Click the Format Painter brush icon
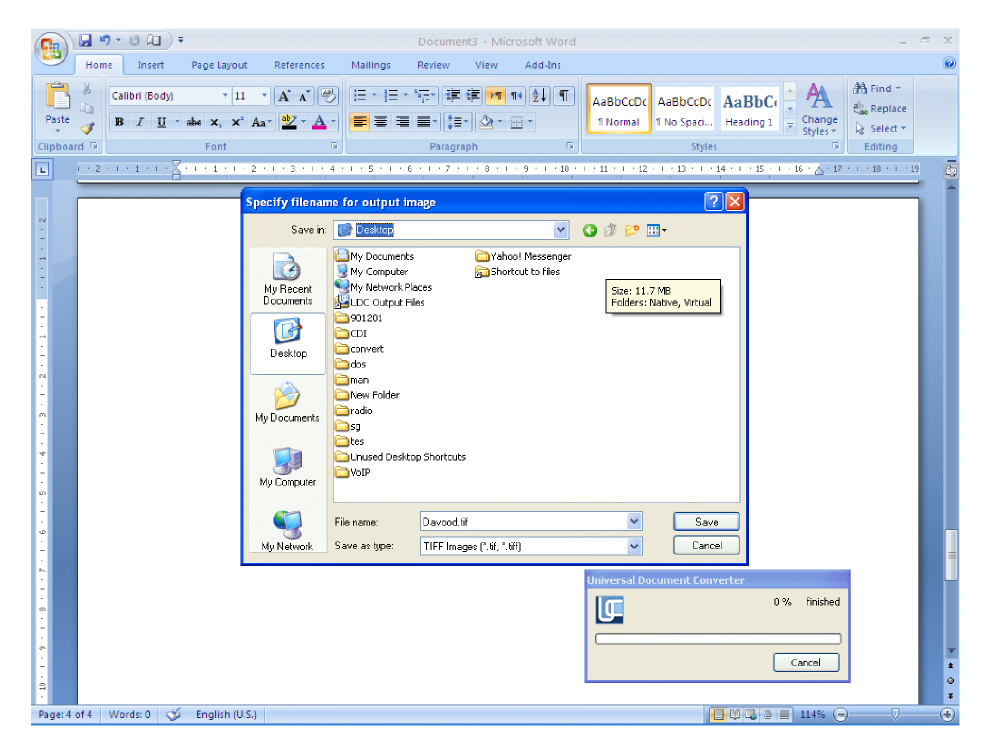Screen dimensions: 987x755 tap(87, 128)
